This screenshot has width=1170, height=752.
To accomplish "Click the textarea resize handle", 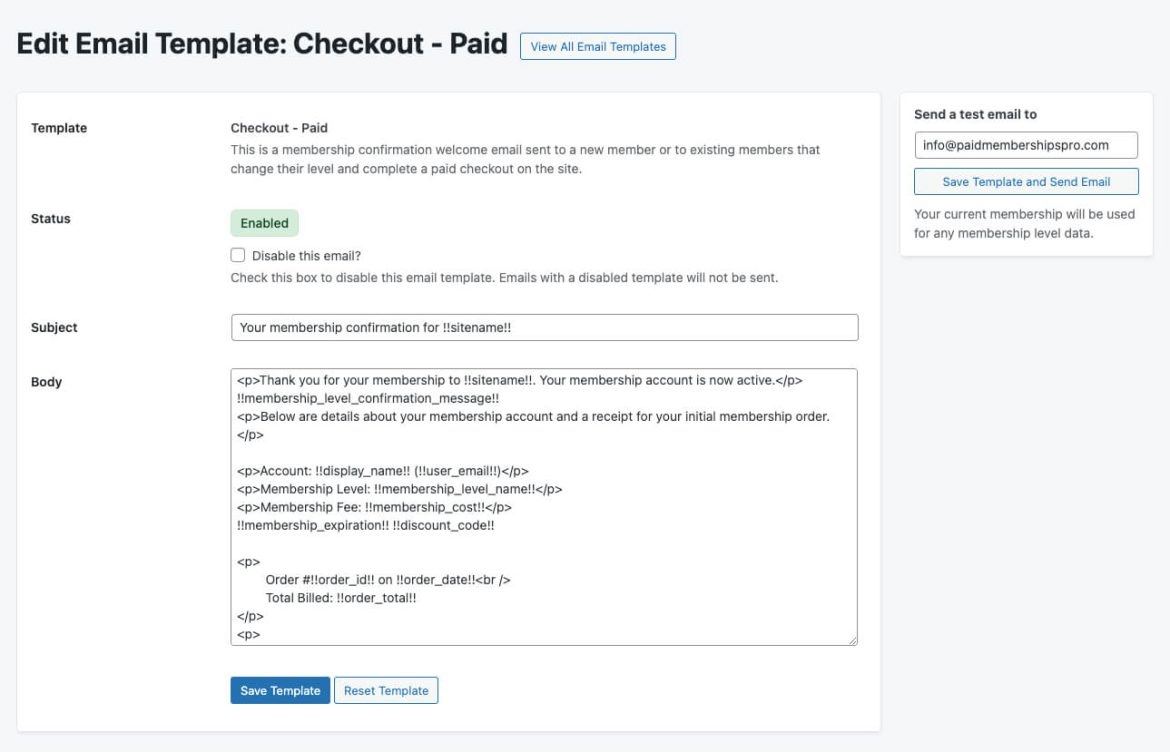I will 854,640.
